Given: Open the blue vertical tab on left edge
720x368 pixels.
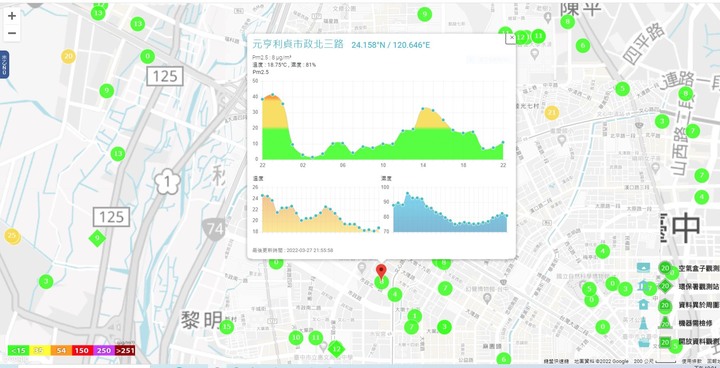Looking at the screenshot, I should [x=4, y=64].
